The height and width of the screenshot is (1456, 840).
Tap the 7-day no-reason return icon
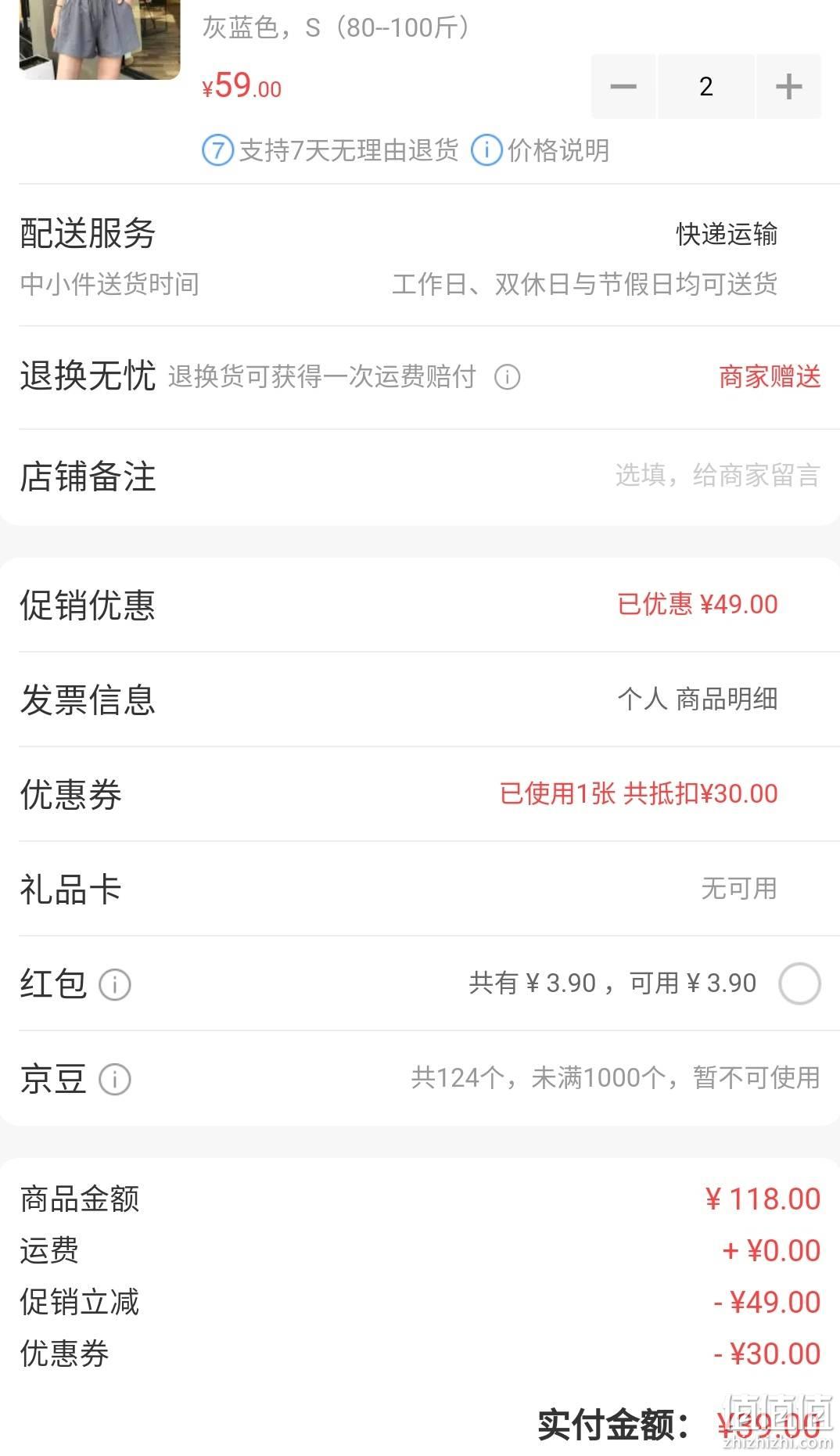(x=218, y=150)
